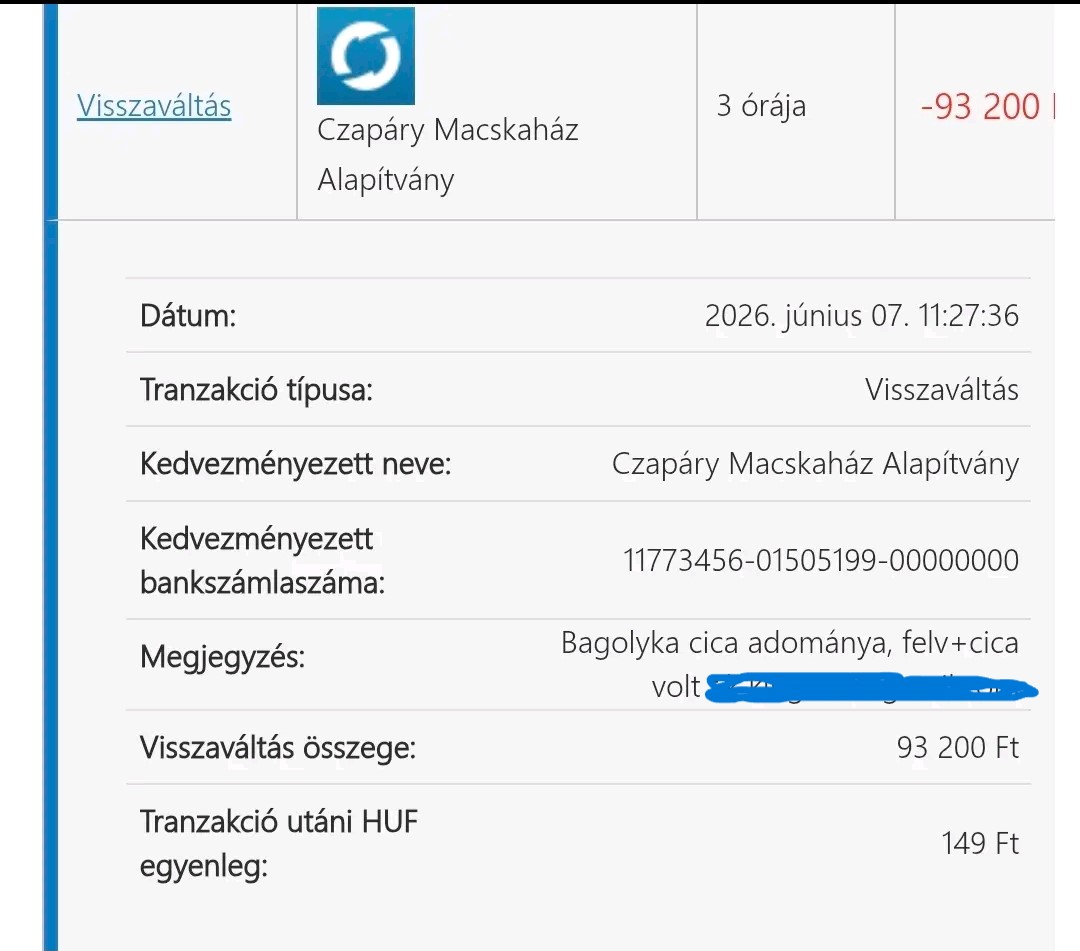Select the Czapáry Macskaház Alapítvány header text
The width and height of the screenshot is (1080, 951).
[448, 154]
